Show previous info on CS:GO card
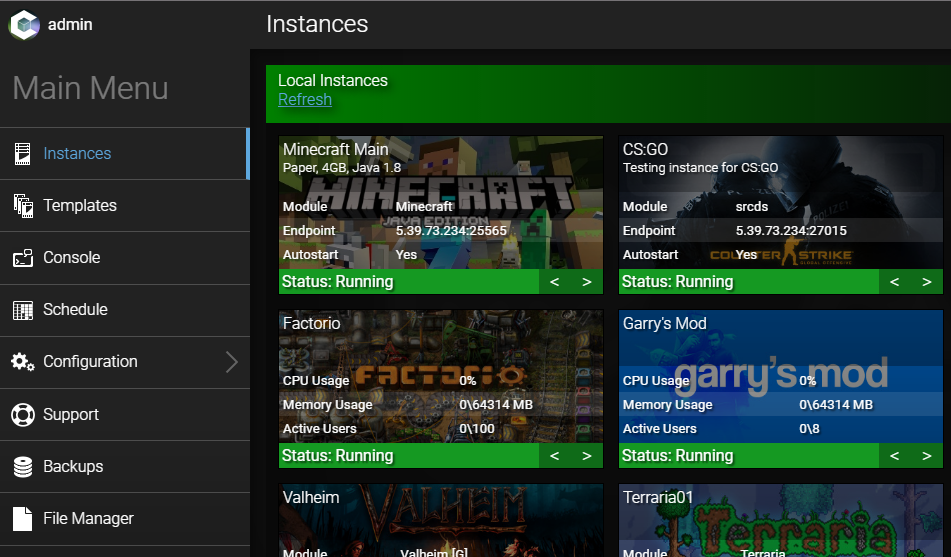 pos(894,282)
